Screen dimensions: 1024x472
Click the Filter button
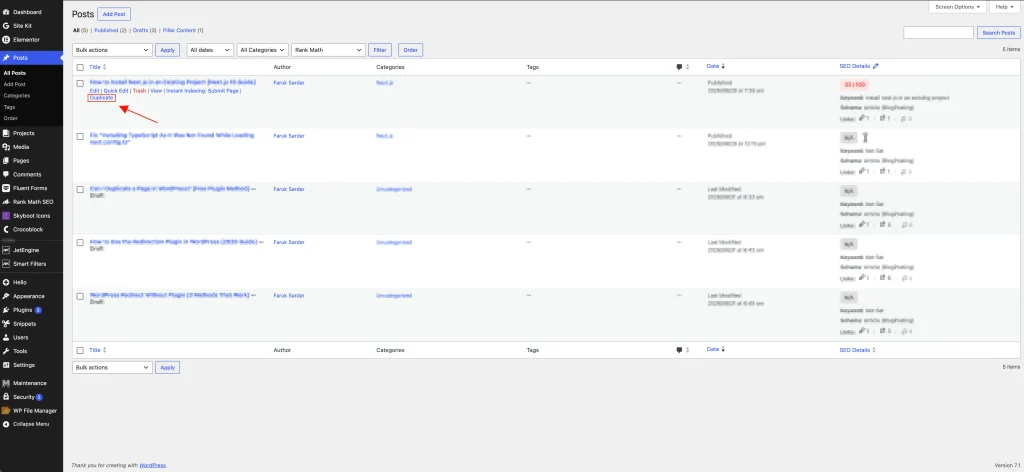[x=380, y=50]
